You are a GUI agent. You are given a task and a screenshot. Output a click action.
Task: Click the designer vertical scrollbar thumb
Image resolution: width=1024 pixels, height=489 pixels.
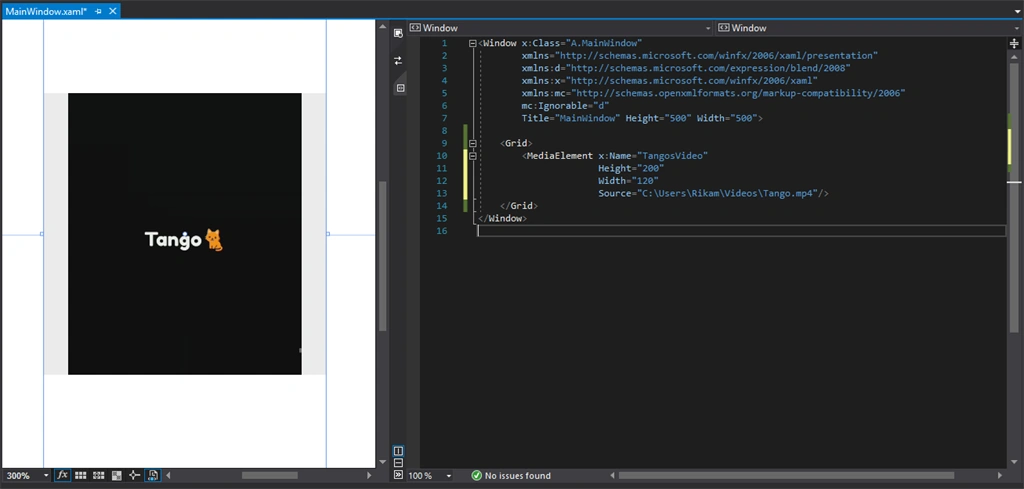[x=383, y=257]
